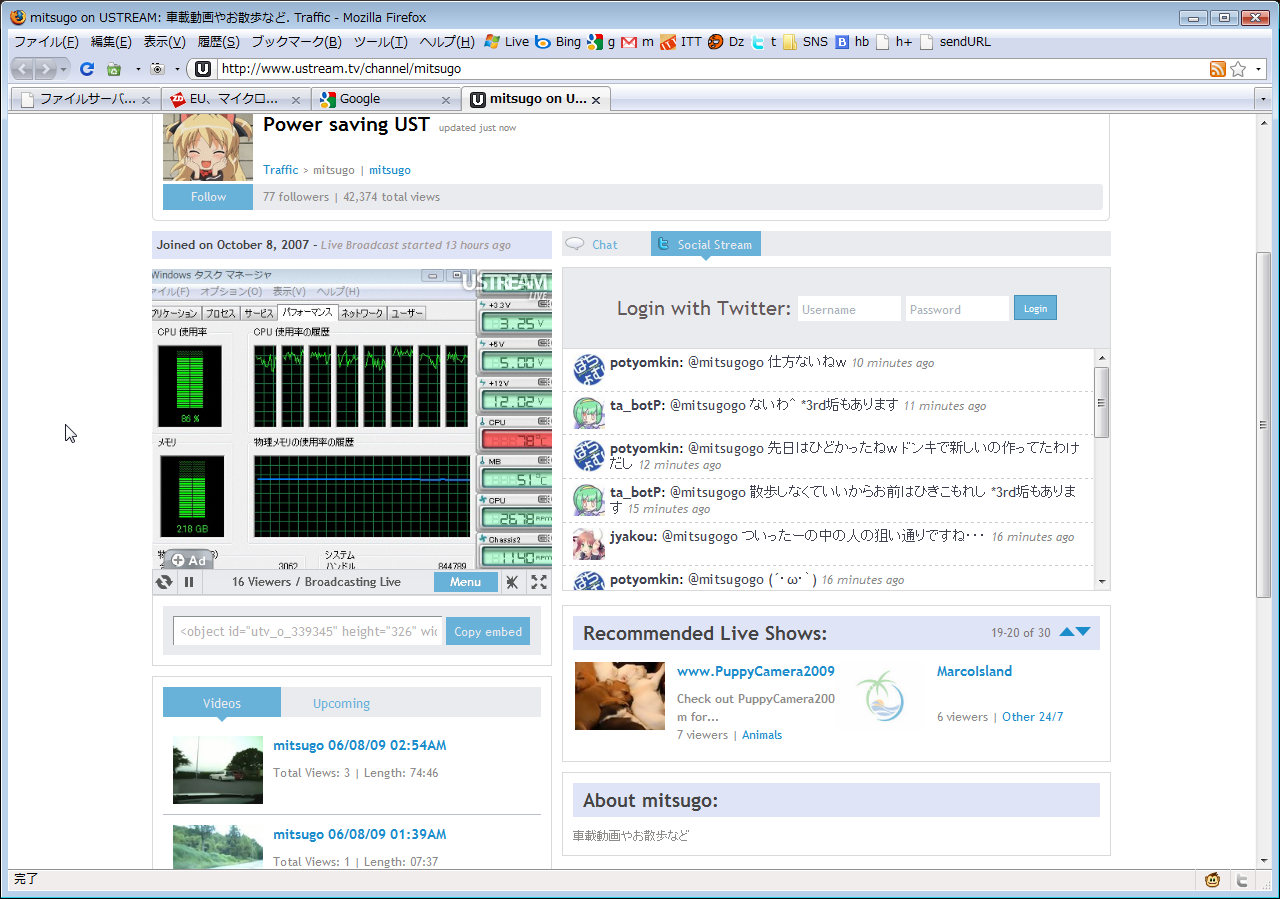1280x899 pixels.
Task: Switch to the Chat tab
Action: 605,244
